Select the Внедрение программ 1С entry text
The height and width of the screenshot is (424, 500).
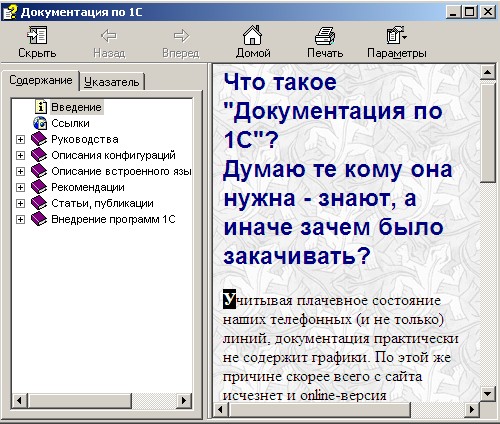[113, 219]
